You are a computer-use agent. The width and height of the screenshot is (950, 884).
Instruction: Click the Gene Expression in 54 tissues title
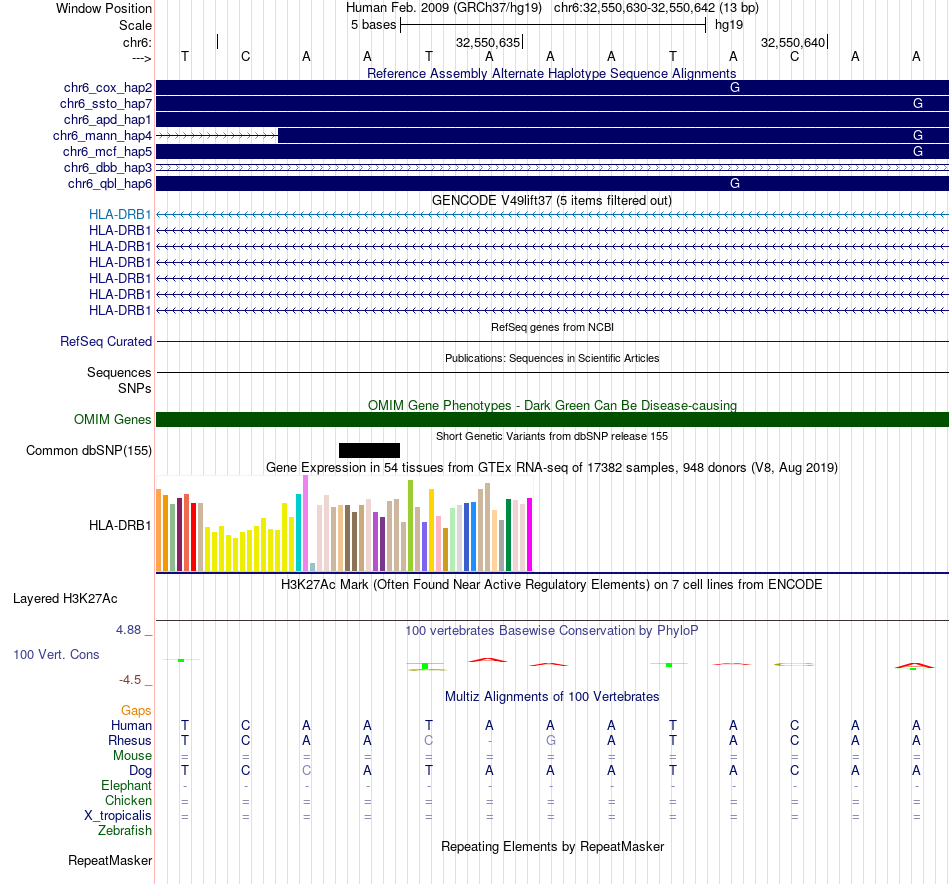(x=552, y=468)
